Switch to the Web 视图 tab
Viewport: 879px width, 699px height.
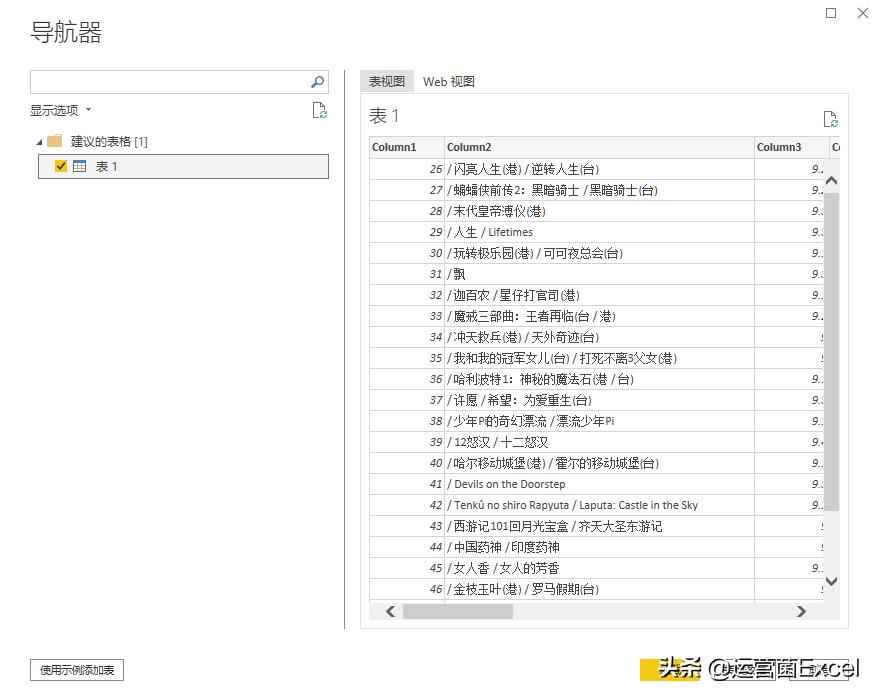coord(448,81)
